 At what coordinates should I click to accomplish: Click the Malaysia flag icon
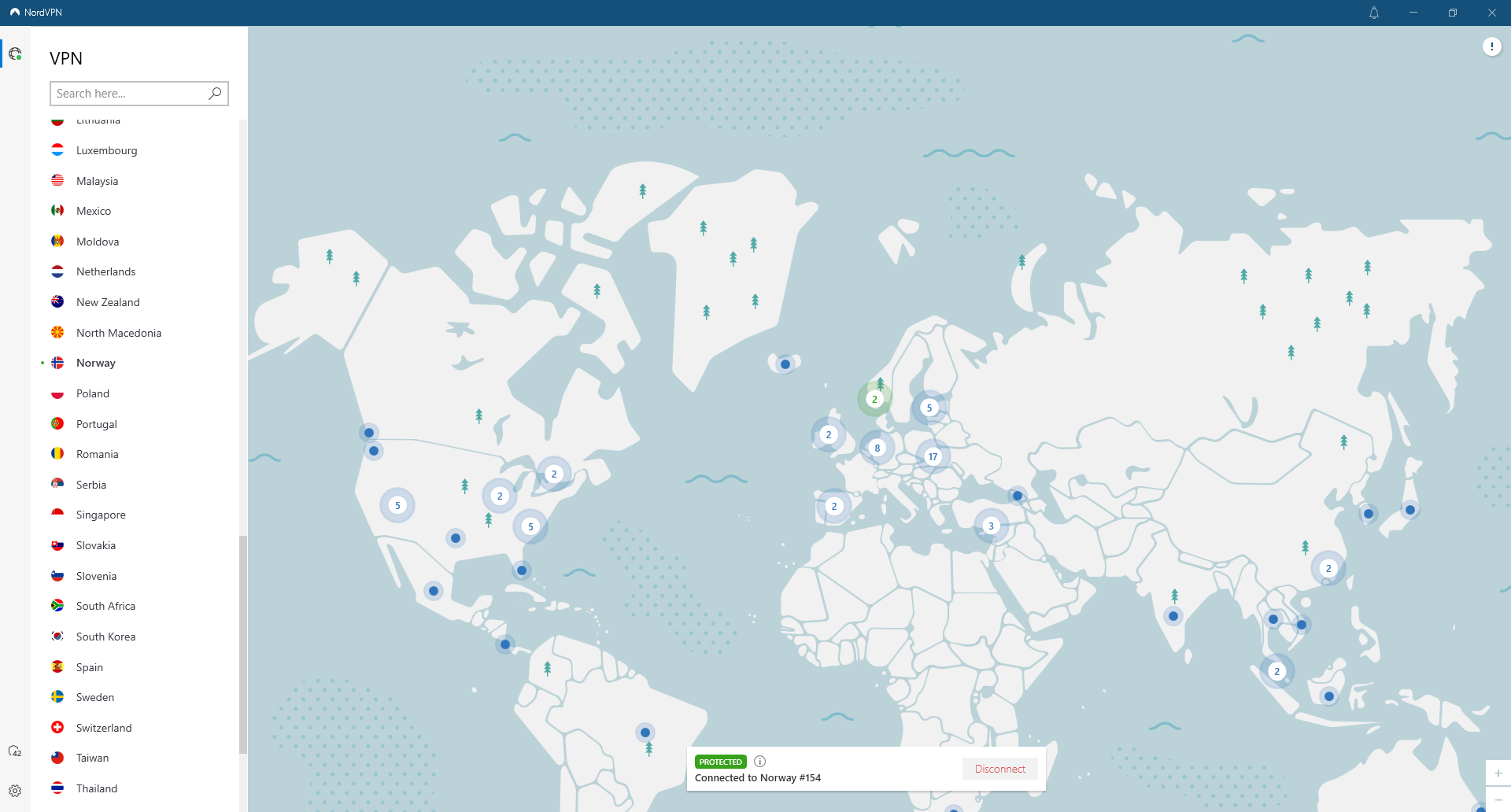[57, 180]
